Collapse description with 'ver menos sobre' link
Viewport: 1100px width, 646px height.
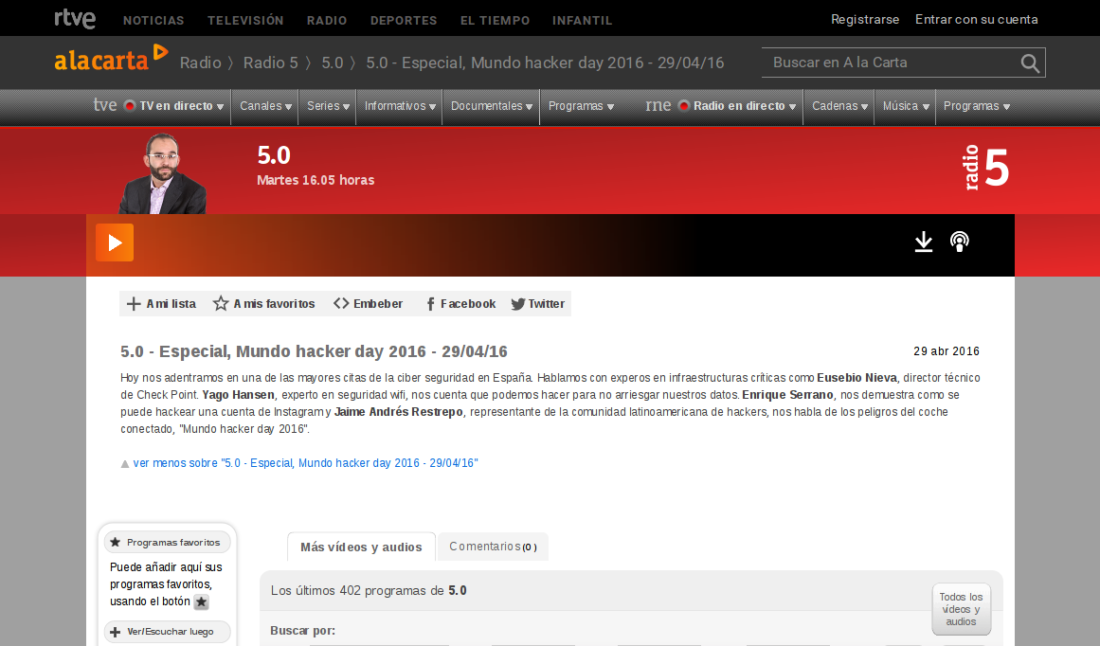pos(305,463)
